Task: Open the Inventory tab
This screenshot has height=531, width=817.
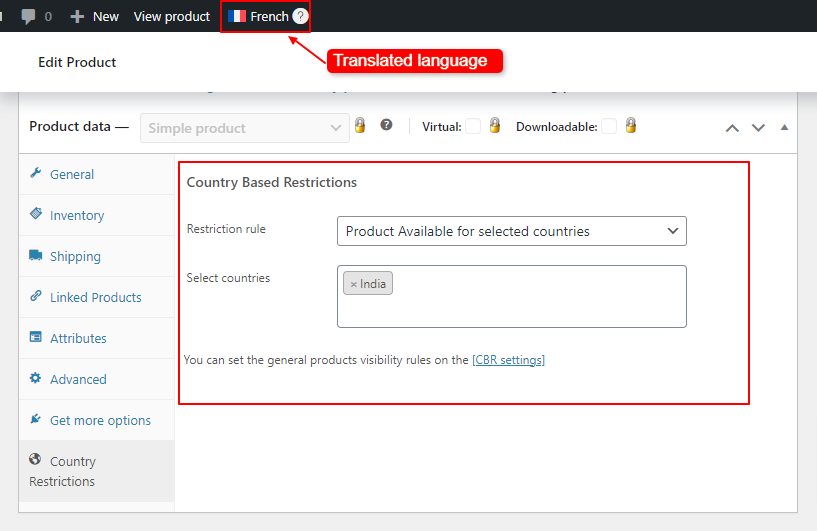Action: [77, 215]
